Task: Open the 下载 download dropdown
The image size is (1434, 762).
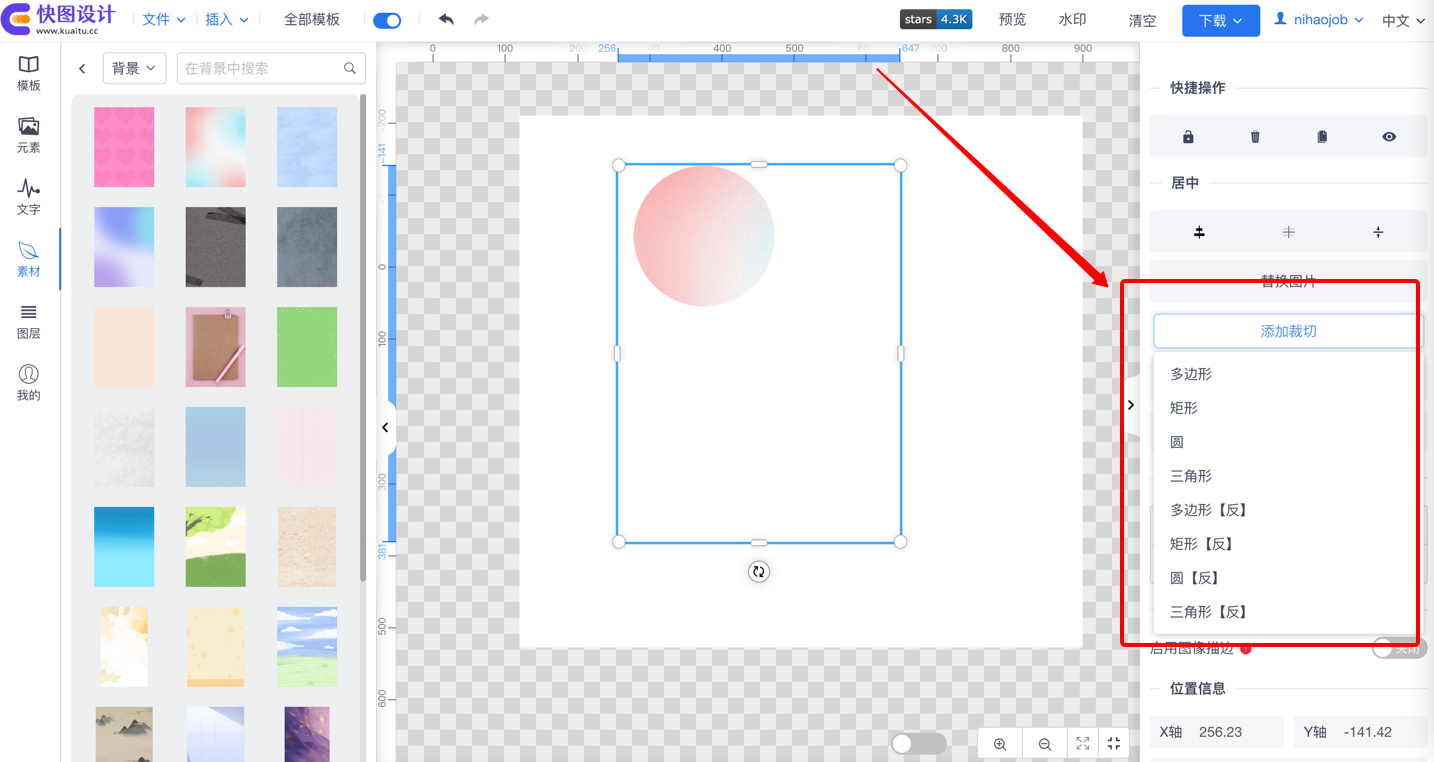Action: click(1221, 20)
